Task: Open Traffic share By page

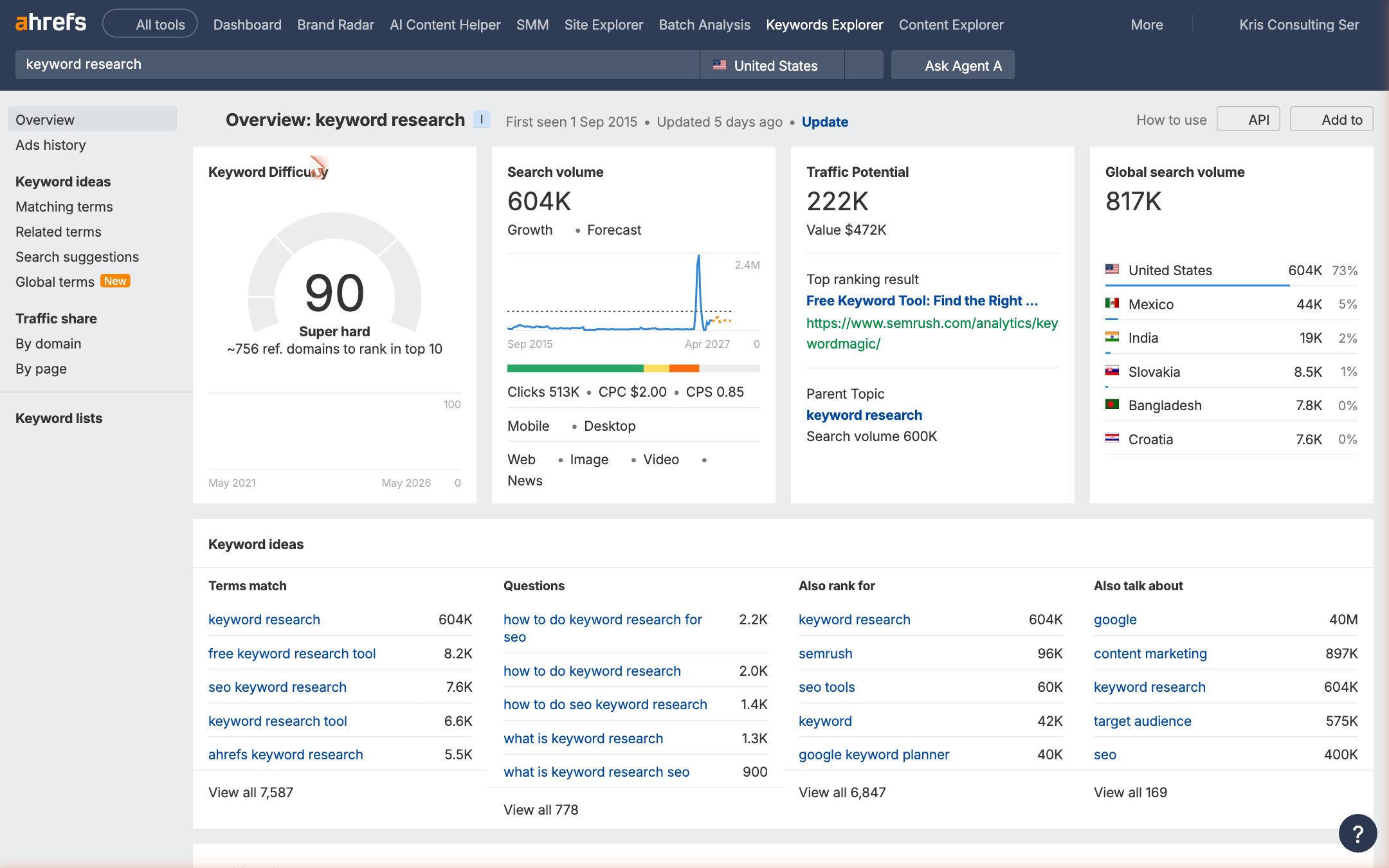Action: pos(41,368)
